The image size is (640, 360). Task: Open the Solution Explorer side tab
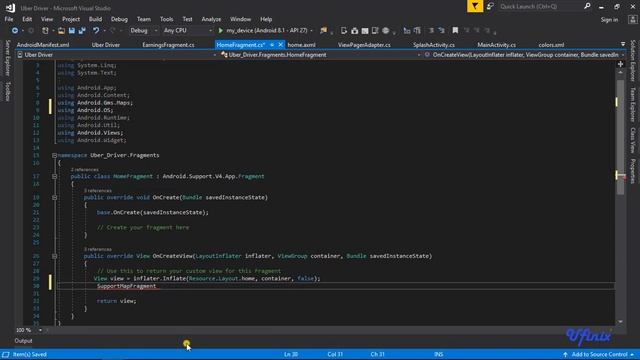point(633,60)
